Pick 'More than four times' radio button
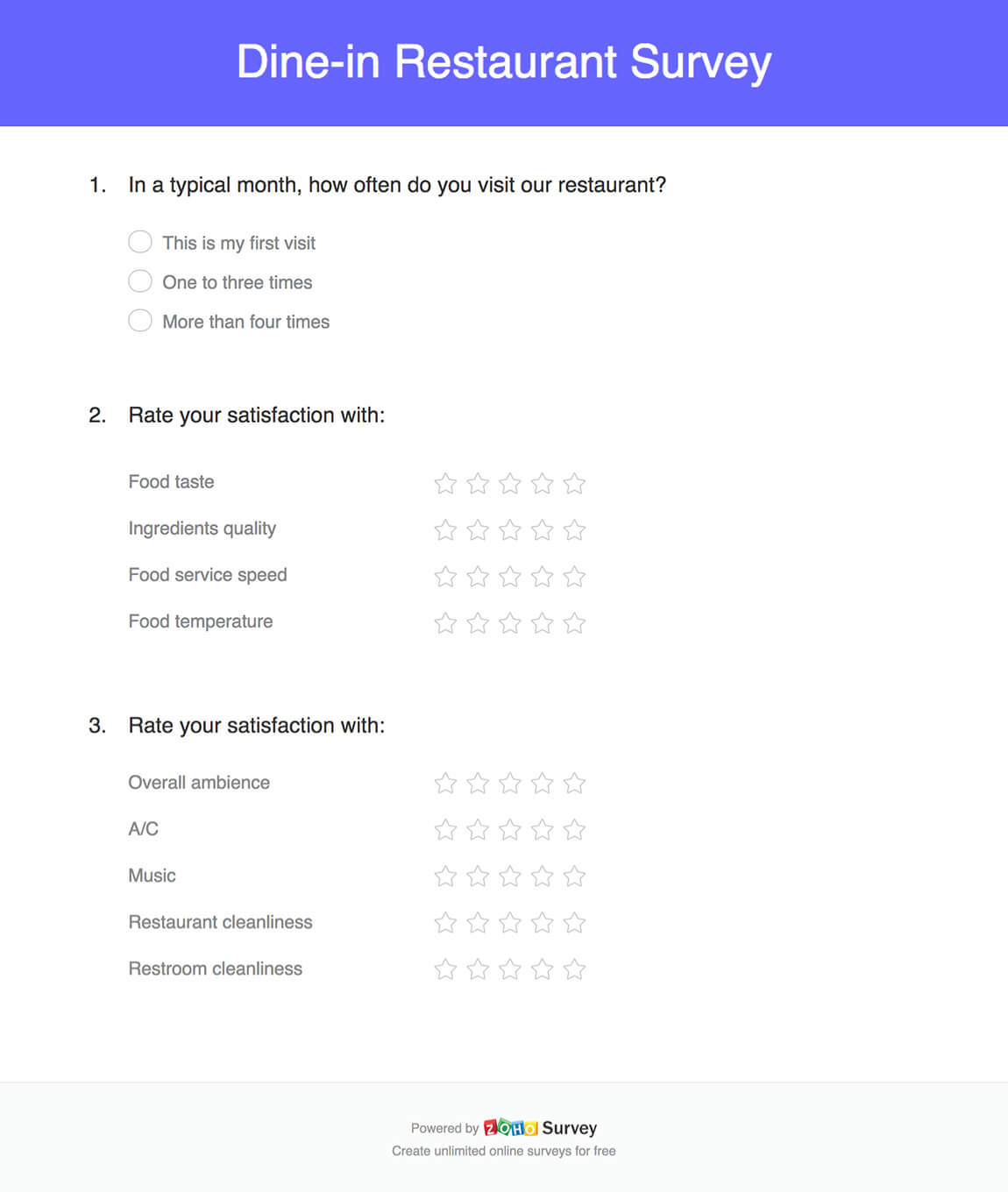The image size is (1008, 1192). (x=140, y=321)
